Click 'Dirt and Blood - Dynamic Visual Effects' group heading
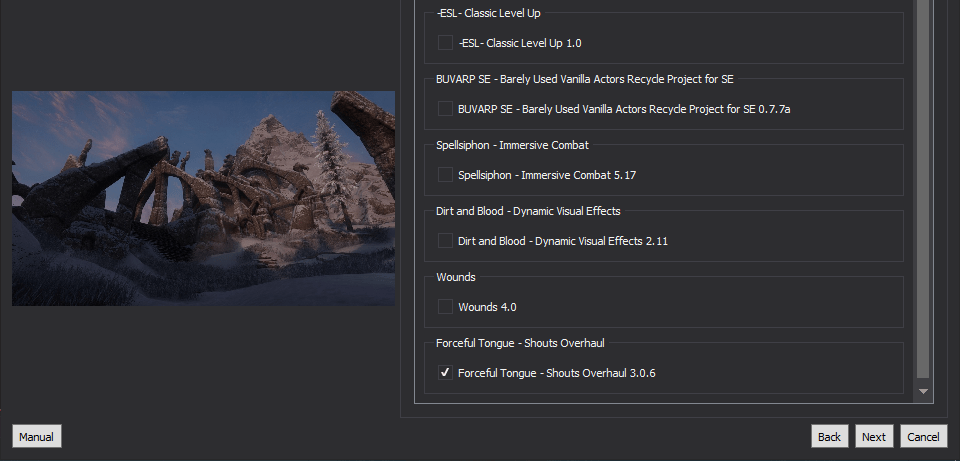 (x=528, y=211)
